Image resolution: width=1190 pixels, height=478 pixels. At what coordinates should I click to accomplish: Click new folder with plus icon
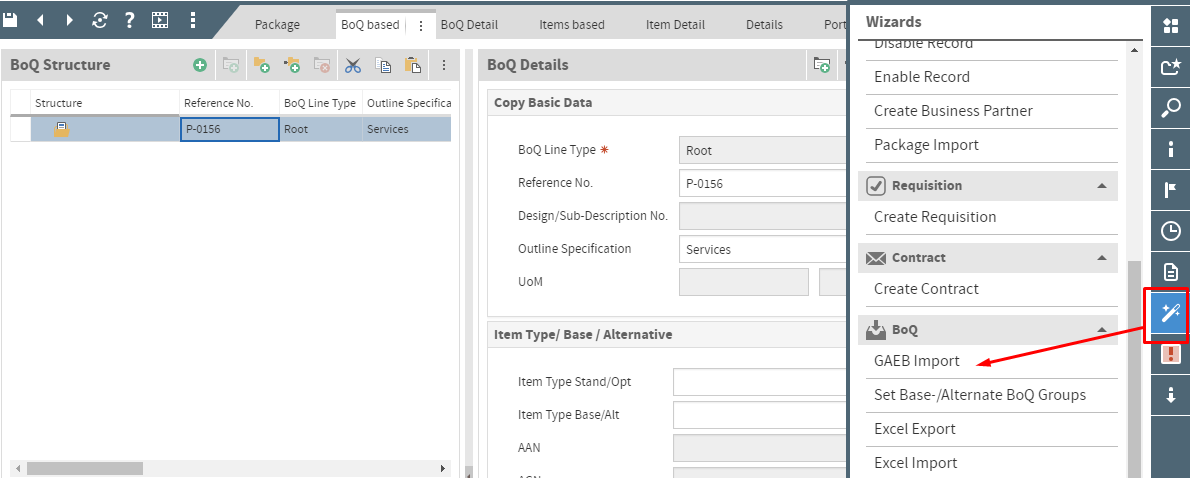[262, 65]
